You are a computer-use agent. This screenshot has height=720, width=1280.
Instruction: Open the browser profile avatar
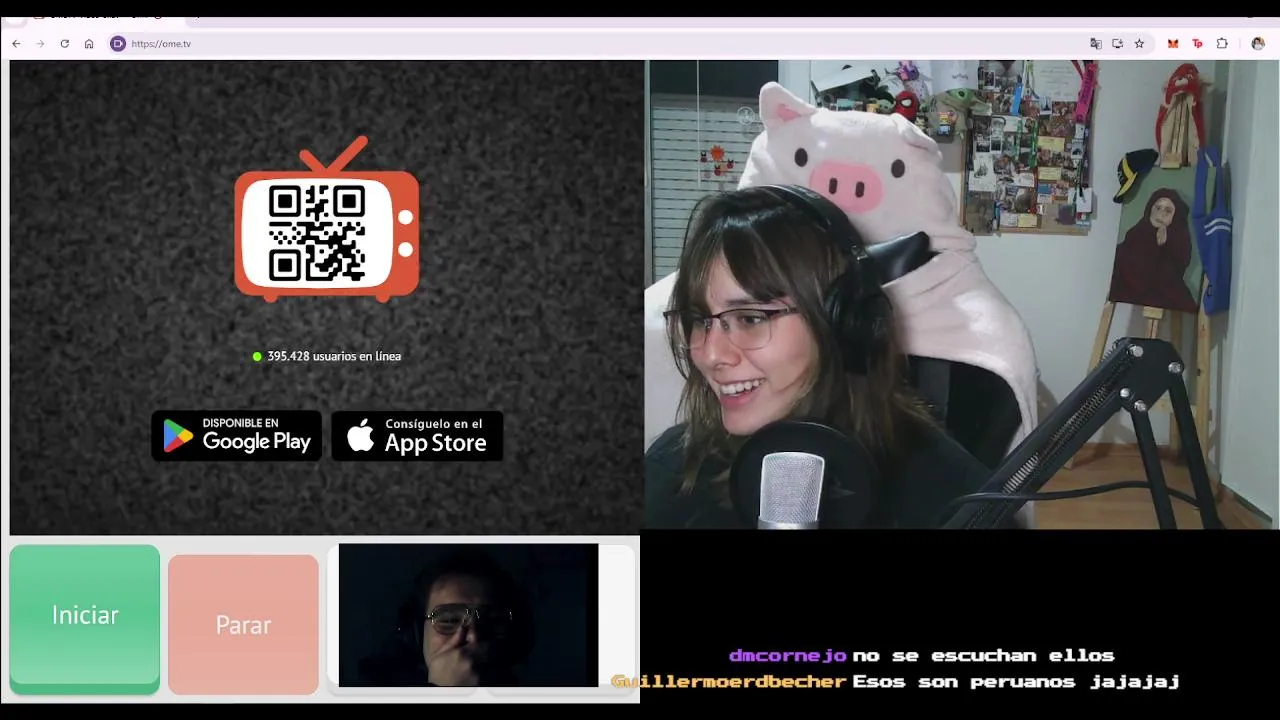tap(1258, 44)
